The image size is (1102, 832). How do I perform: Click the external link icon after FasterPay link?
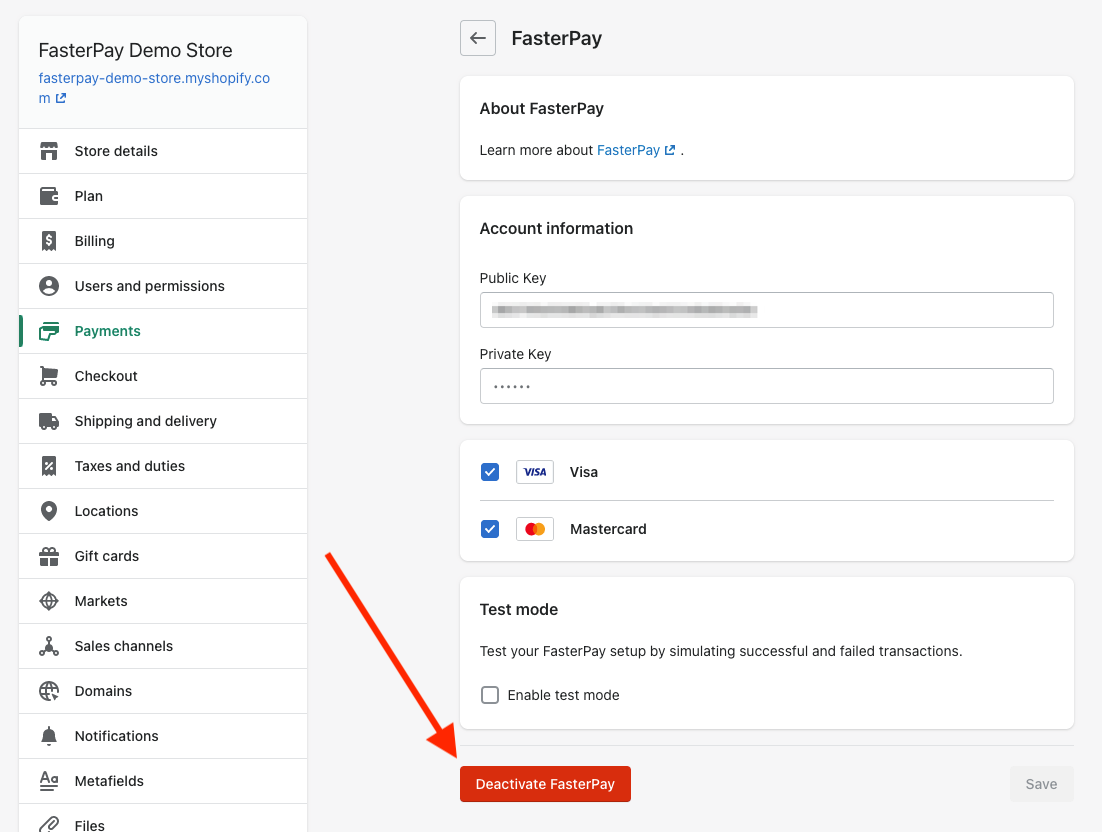pos(670,150)
